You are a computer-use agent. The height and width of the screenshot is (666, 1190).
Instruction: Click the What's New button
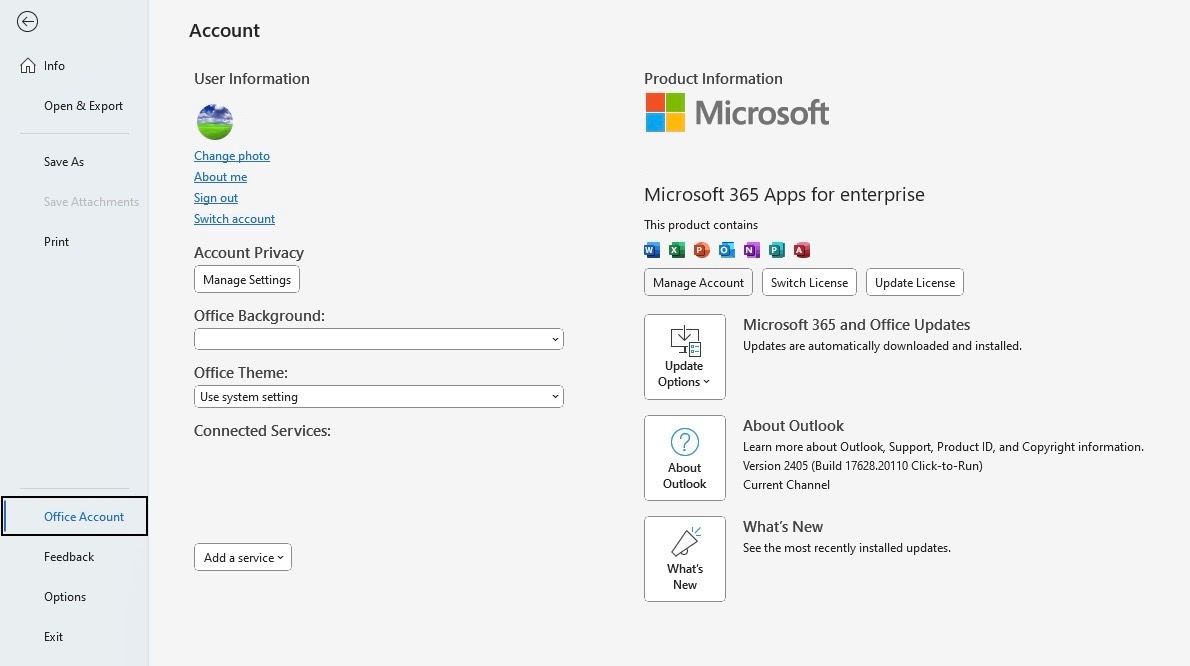tap(685, 559)
